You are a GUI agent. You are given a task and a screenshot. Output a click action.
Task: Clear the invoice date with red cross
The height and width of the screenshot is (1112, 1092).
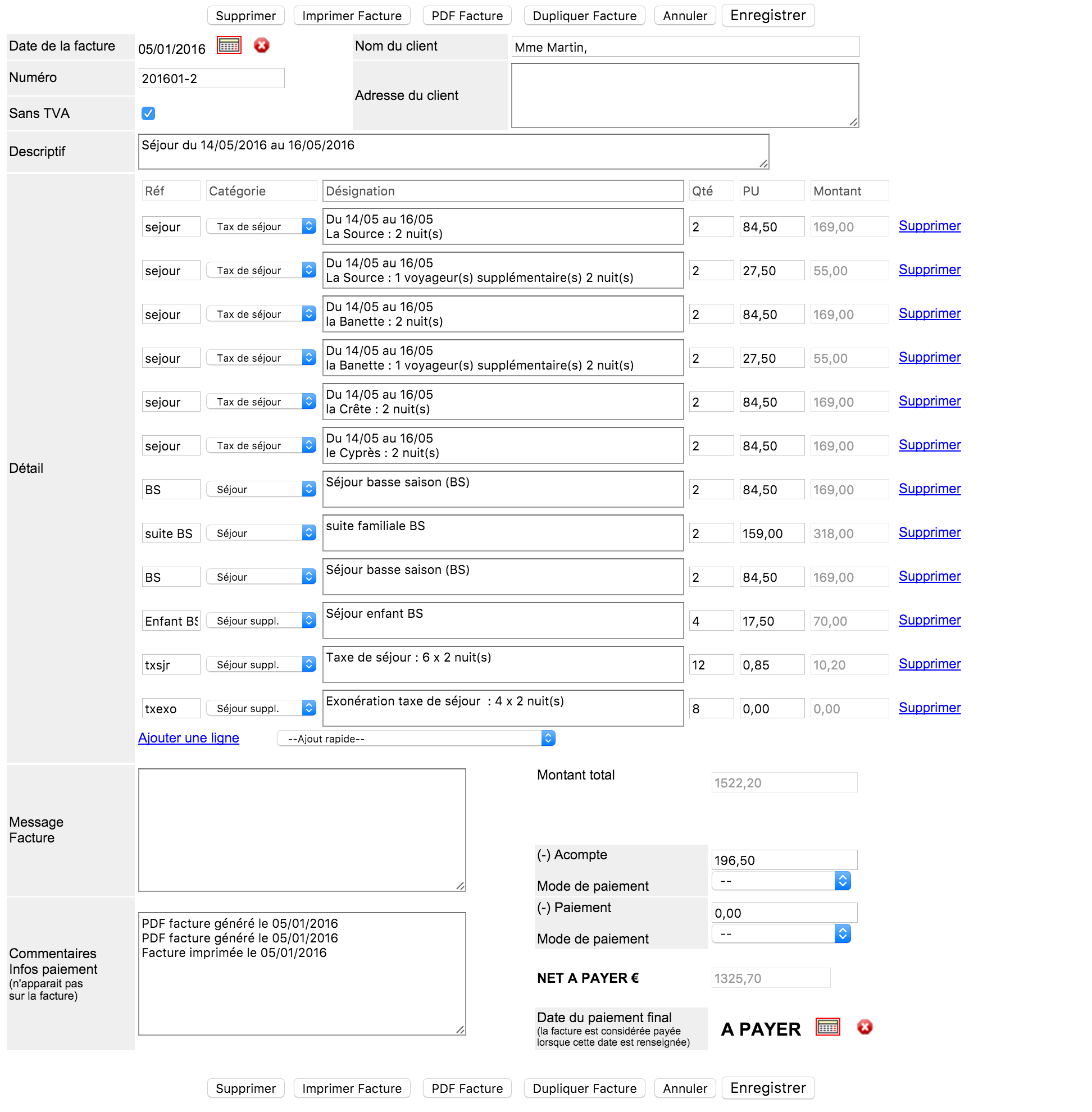coord(262,45)
